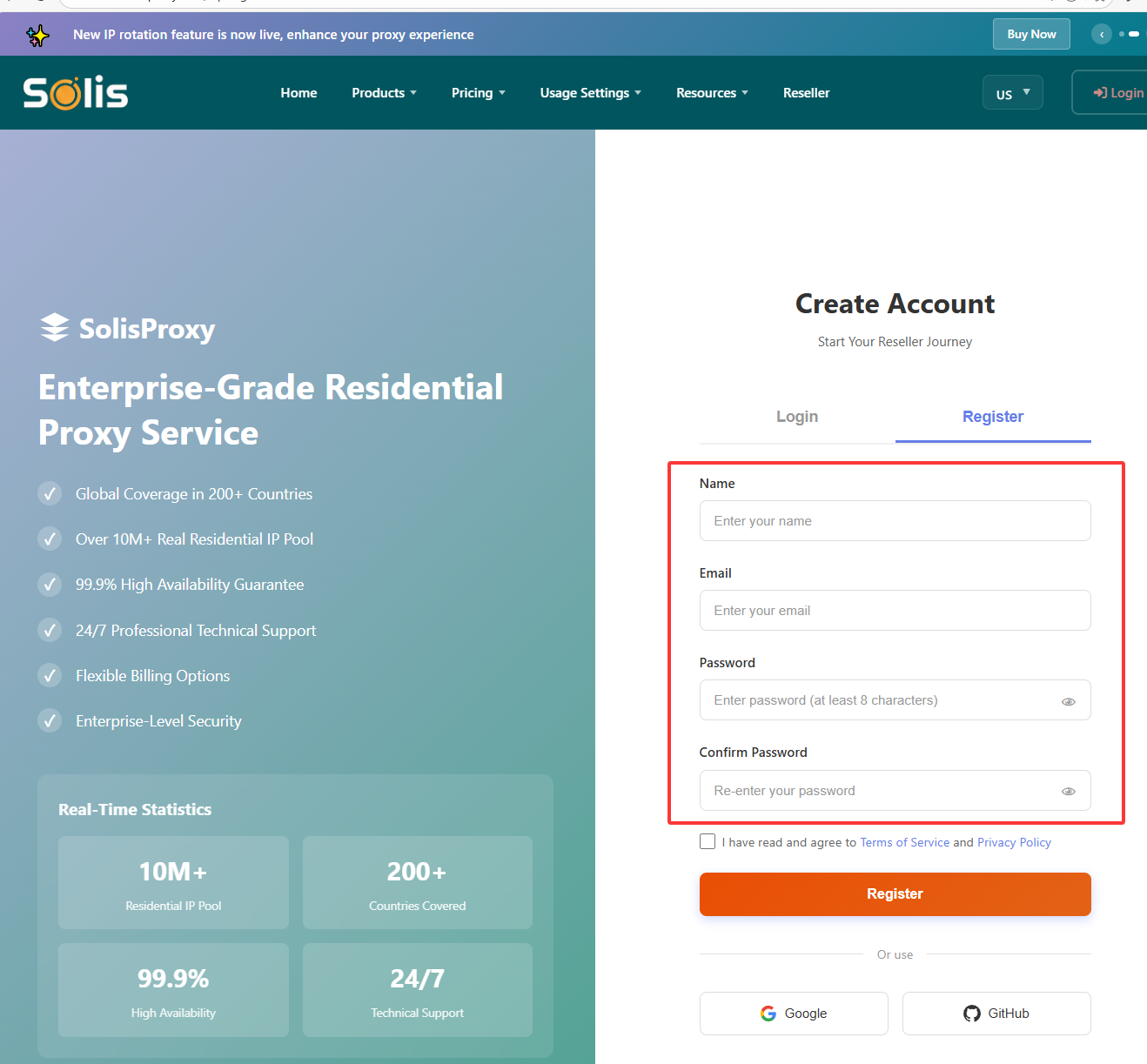Click checkmark icon beside Over 10M+ Real Residential
This screenshot has height=1064, width=1147.
point(50,539)
